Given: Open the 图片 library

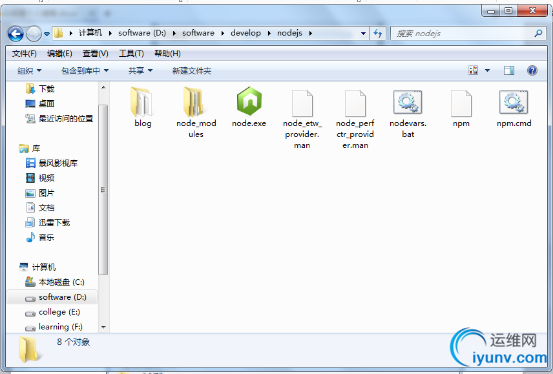Looking at the screenshot, I should 40,193.
